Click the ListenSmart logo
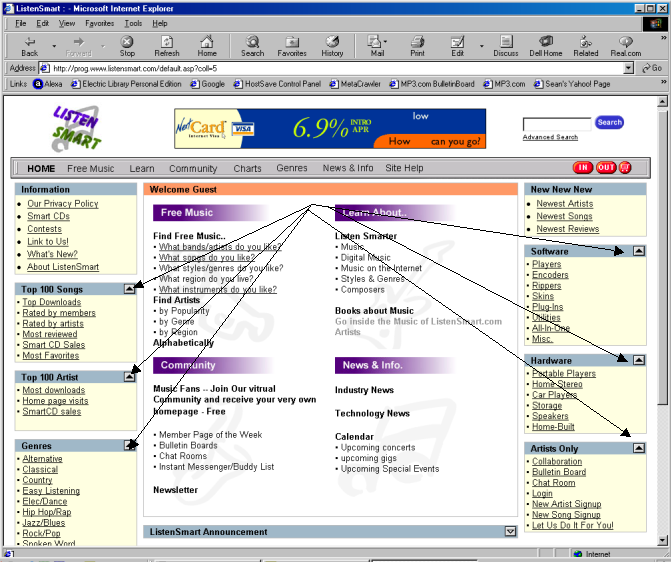The width and height of the screenshot is (671, 562). click(x=77, y=129)
